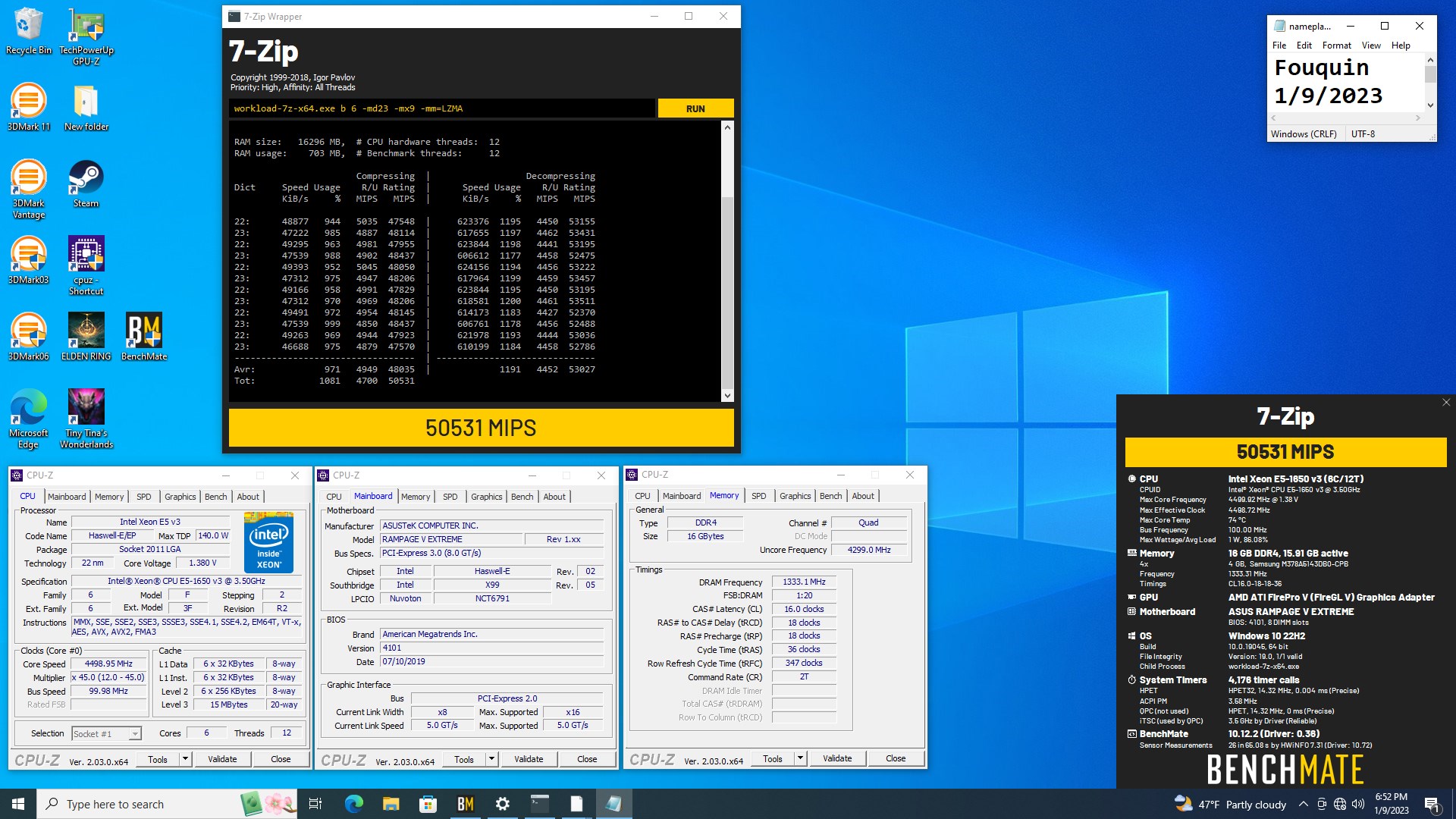Open the 3DMark 11 desktop shortcut

point(28,107)
